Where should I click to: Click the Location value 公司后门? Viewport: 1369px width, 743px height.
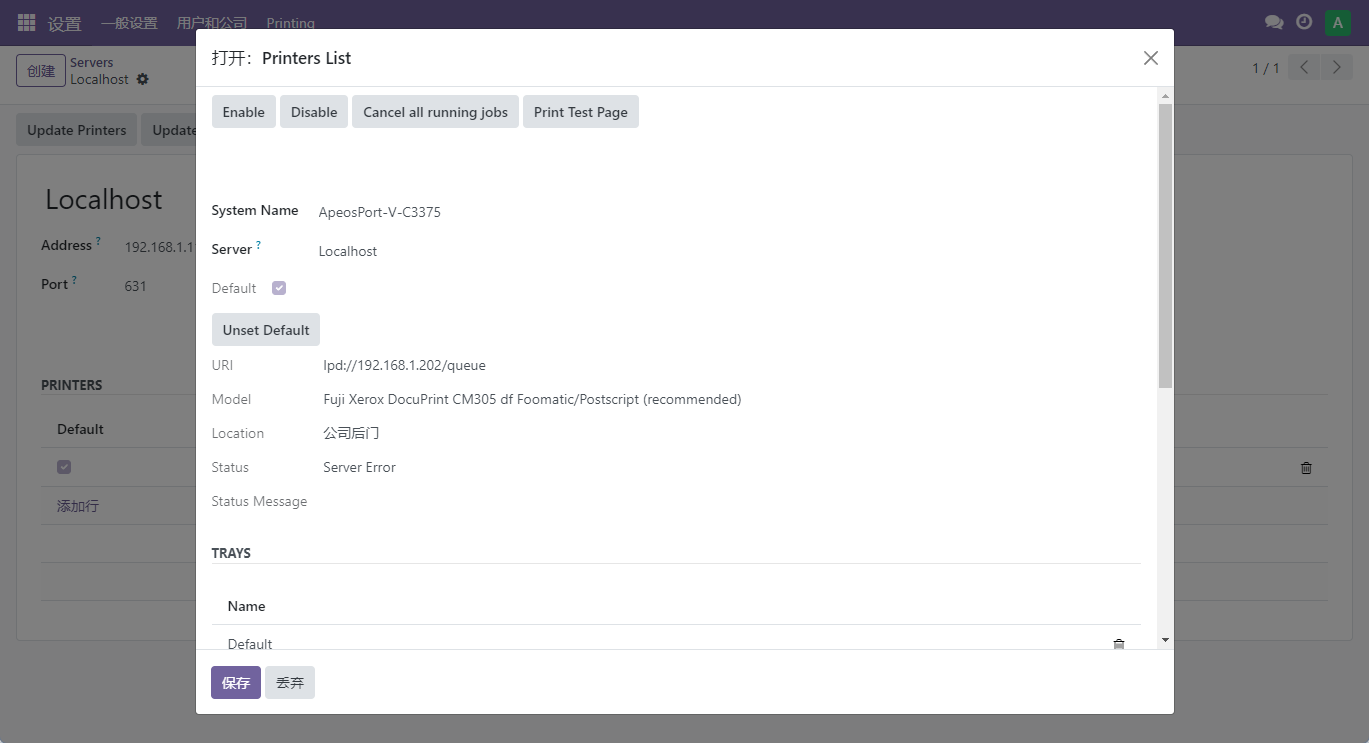coord(351,433)
